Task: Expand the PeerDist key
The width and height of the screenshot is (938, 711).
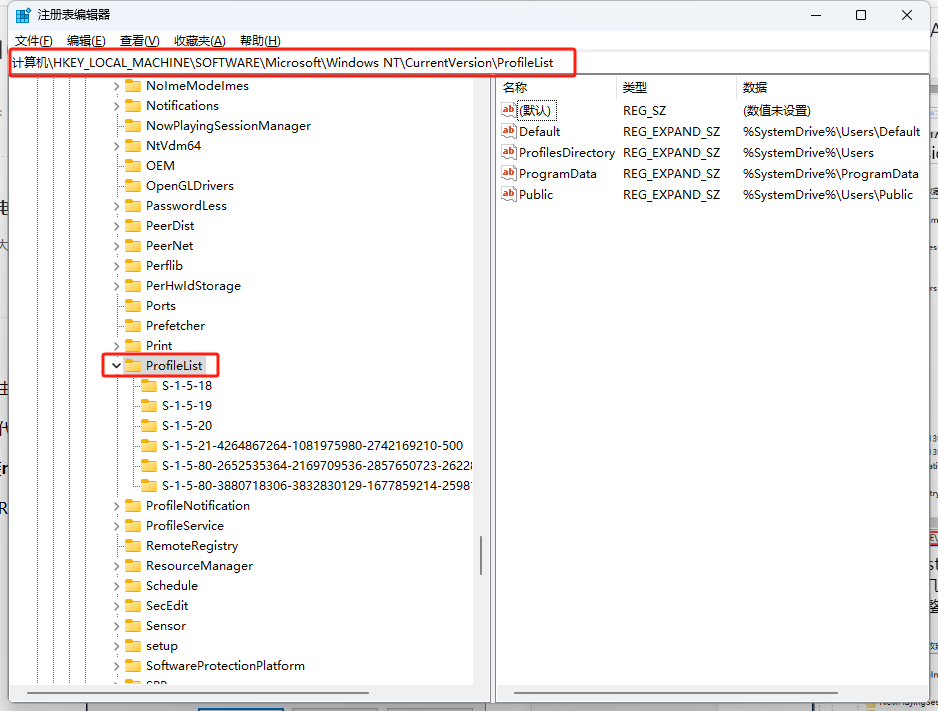Action: tap(116, 225)
